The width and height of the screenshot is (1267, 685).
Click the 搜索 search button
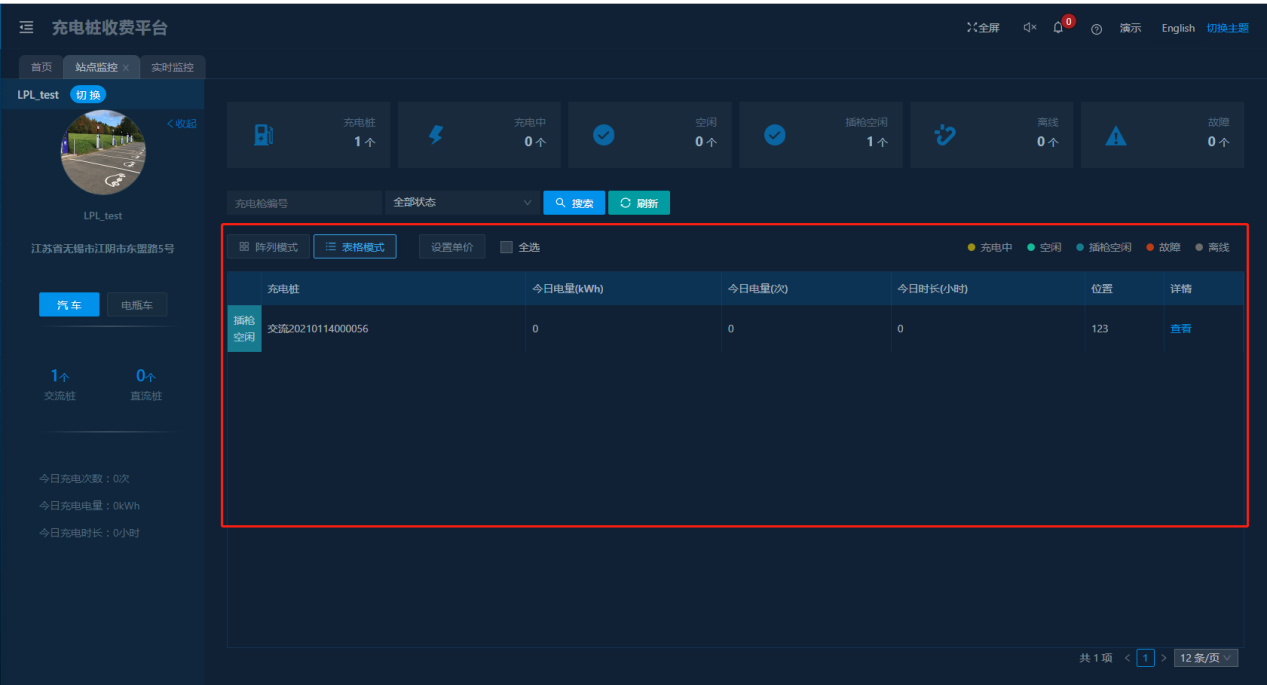574,203
